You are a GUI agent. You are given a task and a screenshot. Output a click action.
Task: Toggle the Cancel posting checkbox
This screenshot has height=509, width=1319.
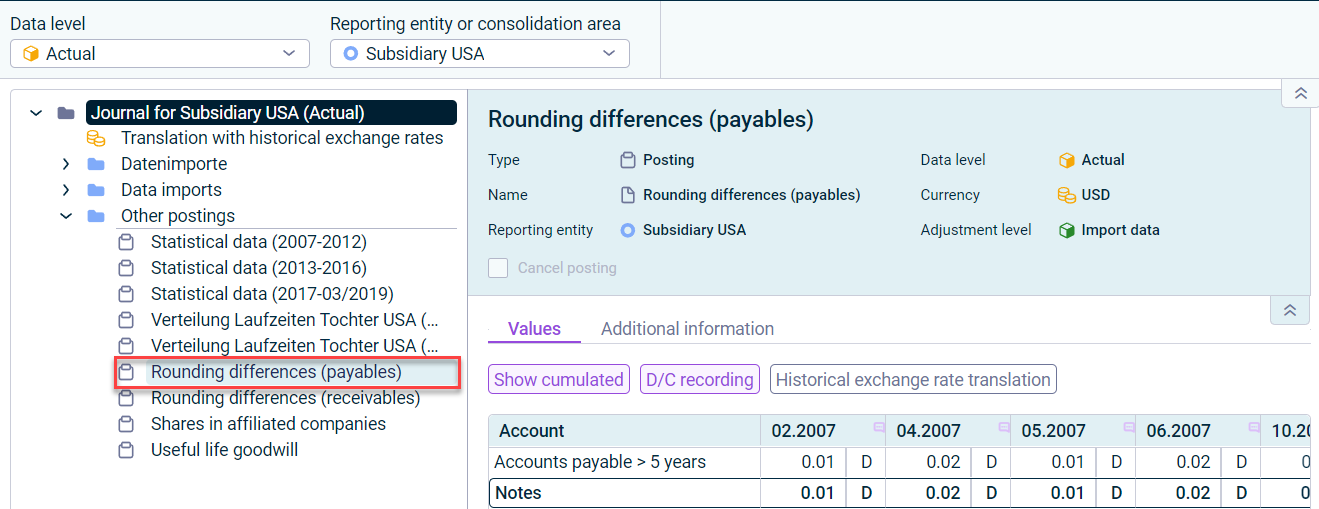click(498, 268)
